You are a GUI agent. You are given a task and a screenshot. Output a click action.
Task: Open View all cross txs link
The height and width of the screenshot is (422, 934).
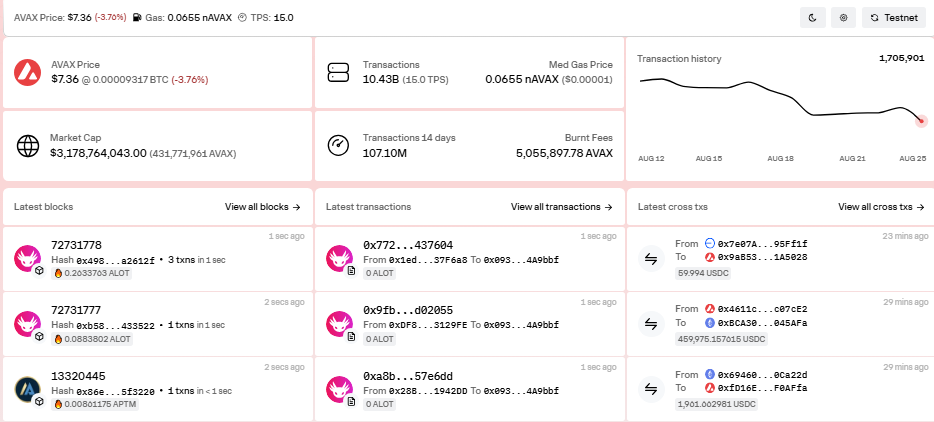[x=881, y=207]
